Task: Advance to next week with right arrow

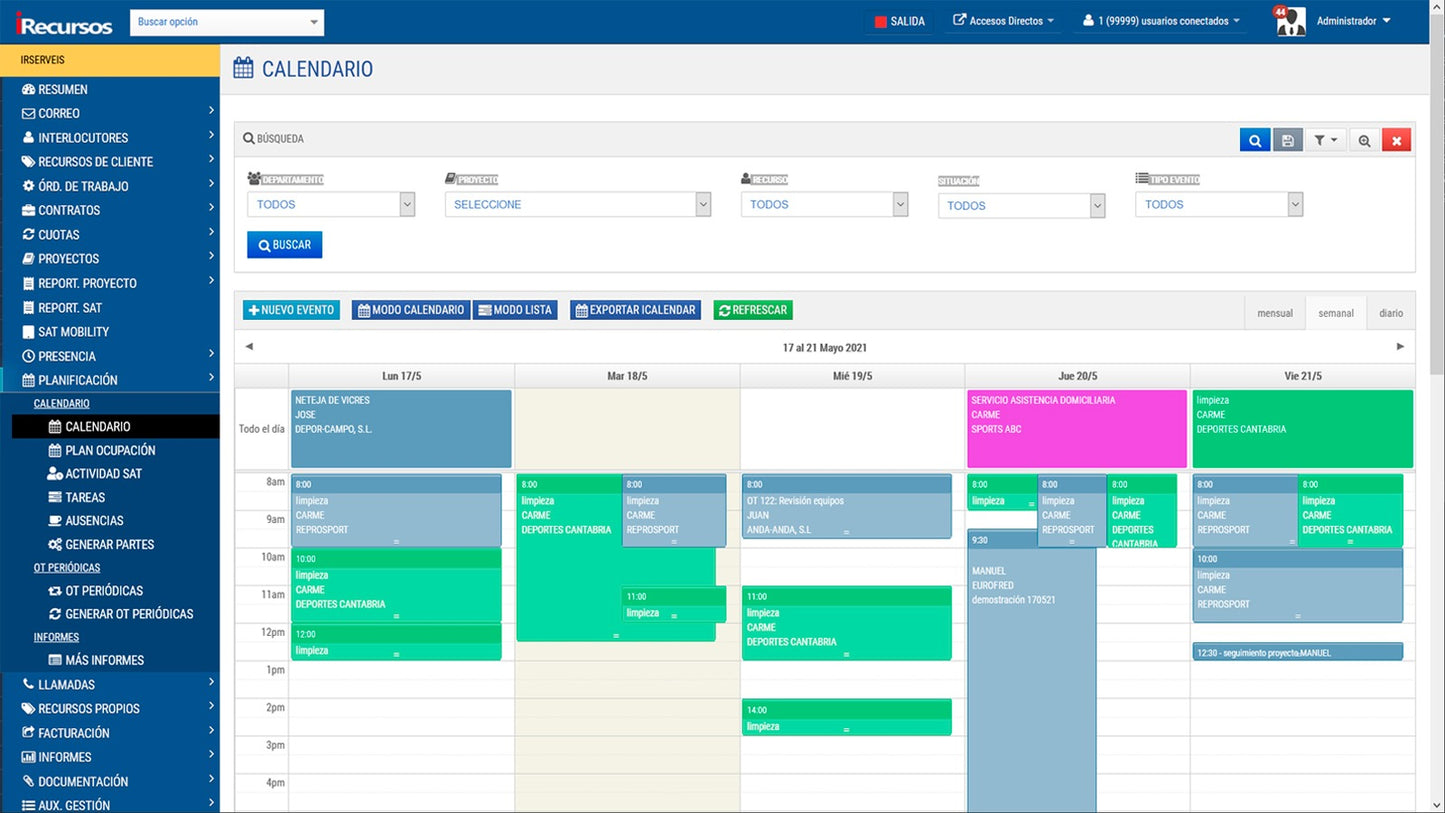Action: (x=1400, y=347)
